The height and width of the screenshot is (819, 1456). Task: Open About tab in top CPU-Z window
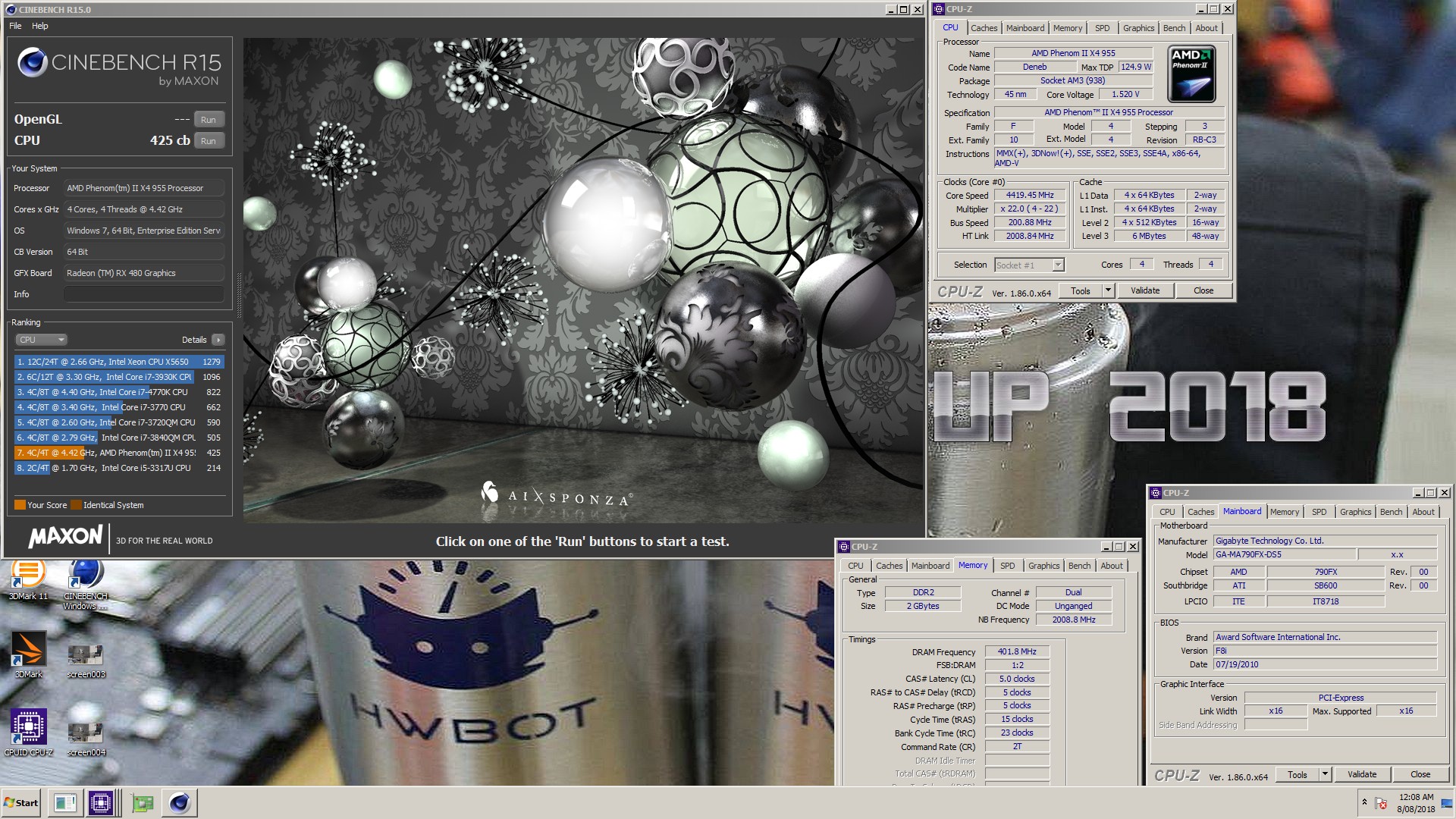[1207, 28]
